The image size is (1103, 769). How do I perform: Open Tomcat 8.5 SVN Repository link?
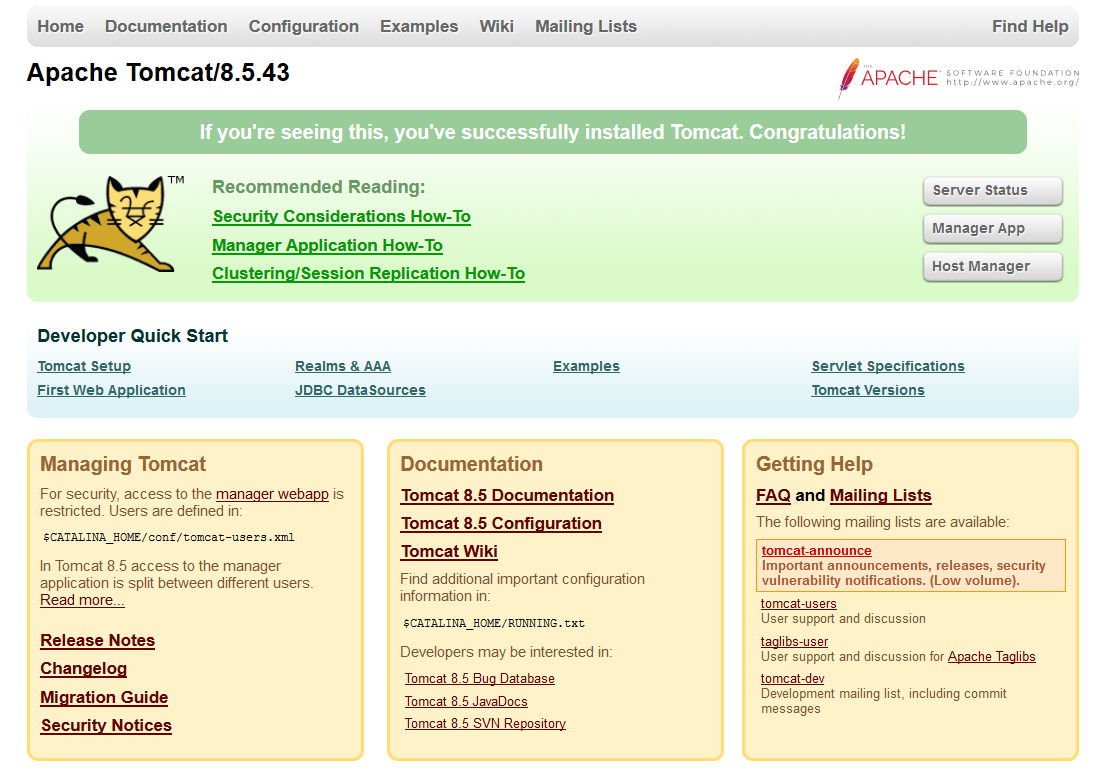click(485, 724)
